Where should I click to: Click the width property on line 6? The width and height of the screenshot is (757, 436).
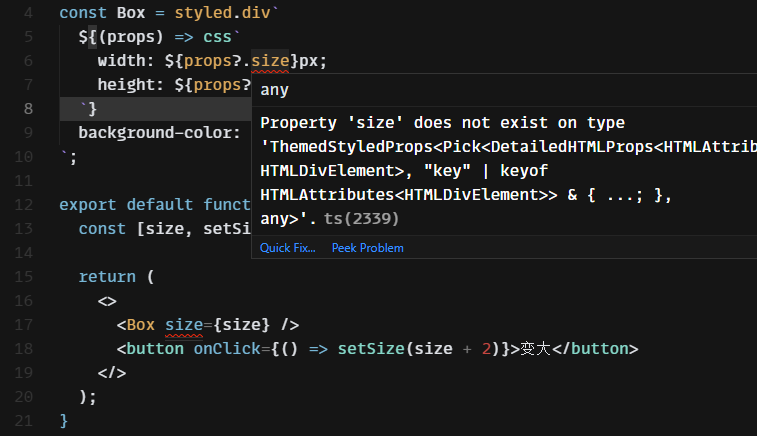121,61
